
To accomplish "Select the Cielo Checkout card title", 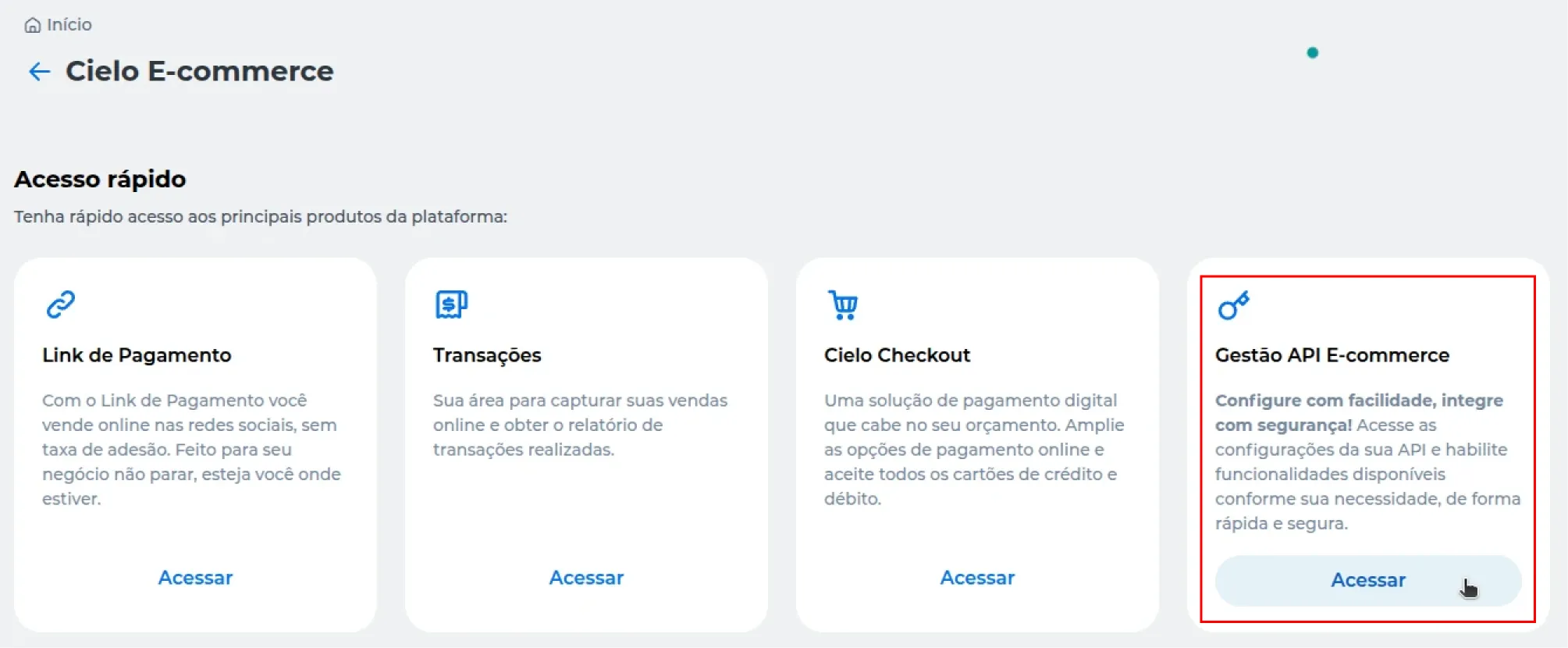I will [x=898, y=355].
